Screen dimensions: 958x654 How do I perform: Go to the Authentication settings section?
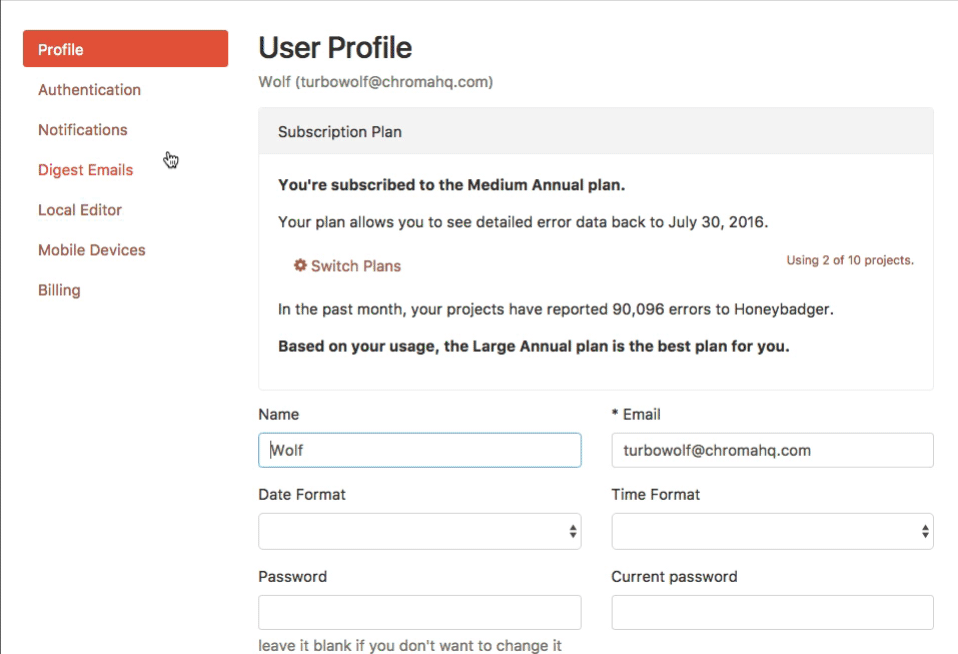pyautogui.click(x=89, y=90)
